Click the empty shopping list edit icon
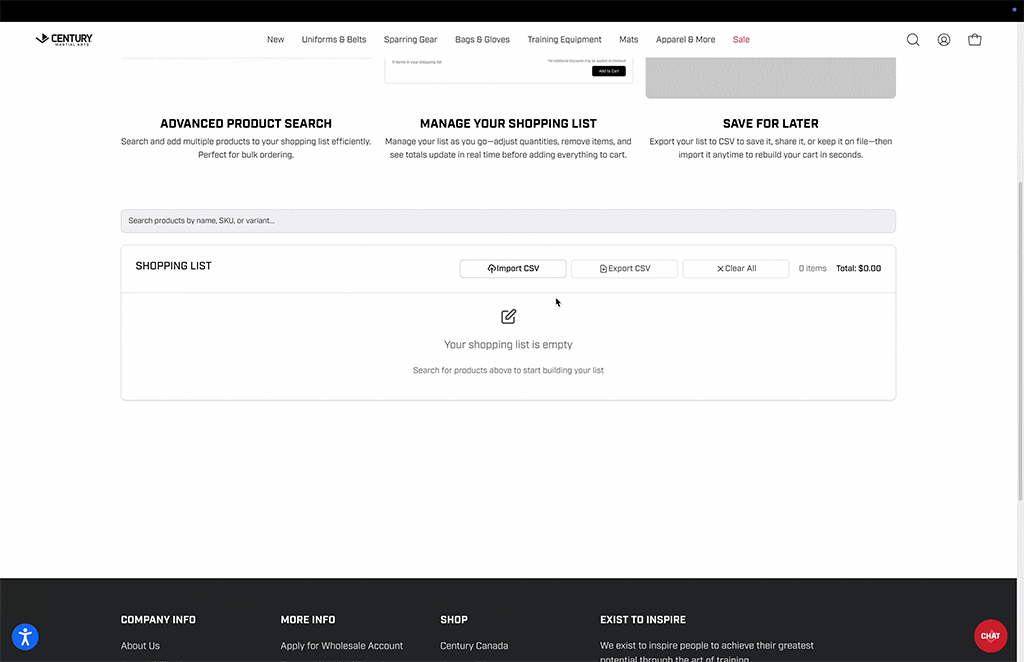The image size is (1024, 662). (508, 317)
